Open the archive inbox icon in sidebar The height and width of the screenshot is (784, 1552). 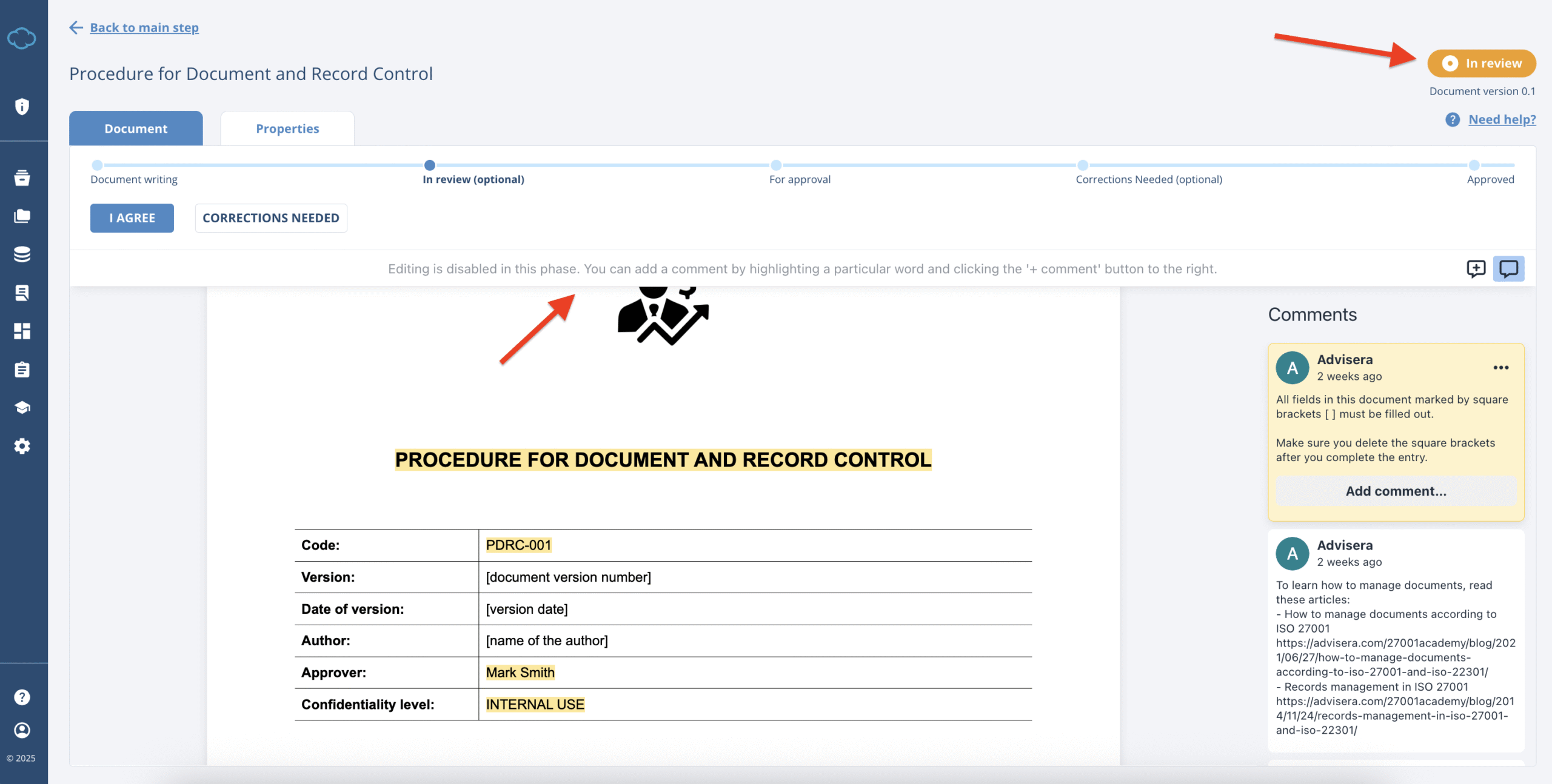22,178
